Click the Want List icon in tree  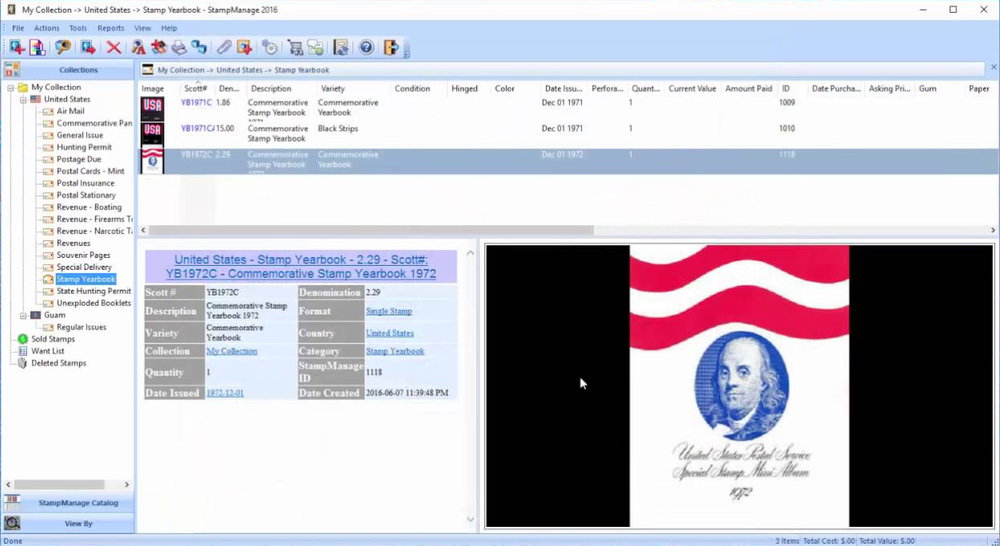[x=23, y=351]
